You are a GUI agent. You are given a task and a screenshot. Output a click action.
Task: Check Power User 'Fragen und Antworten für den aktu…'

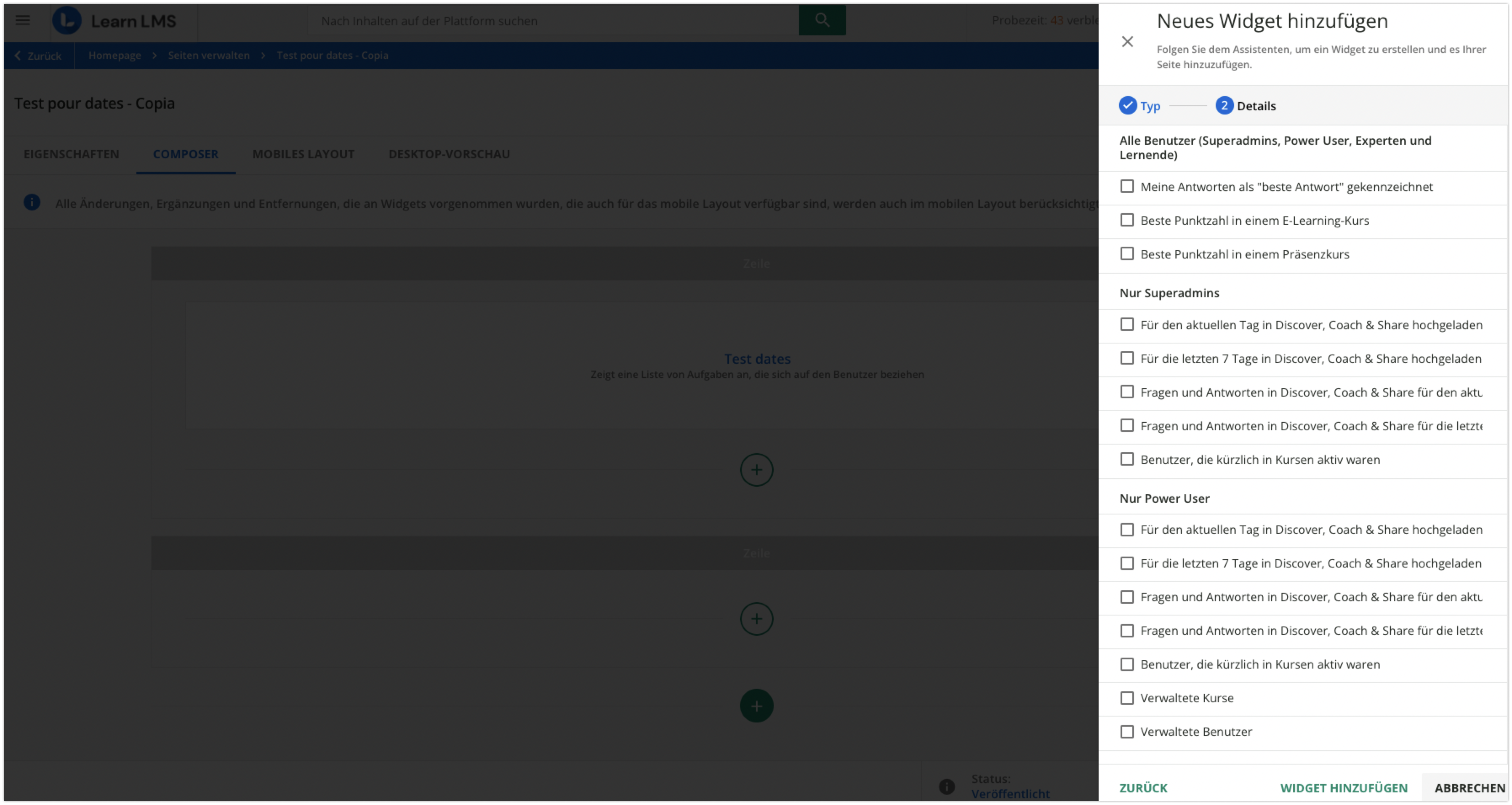[x=1126, y=597]
